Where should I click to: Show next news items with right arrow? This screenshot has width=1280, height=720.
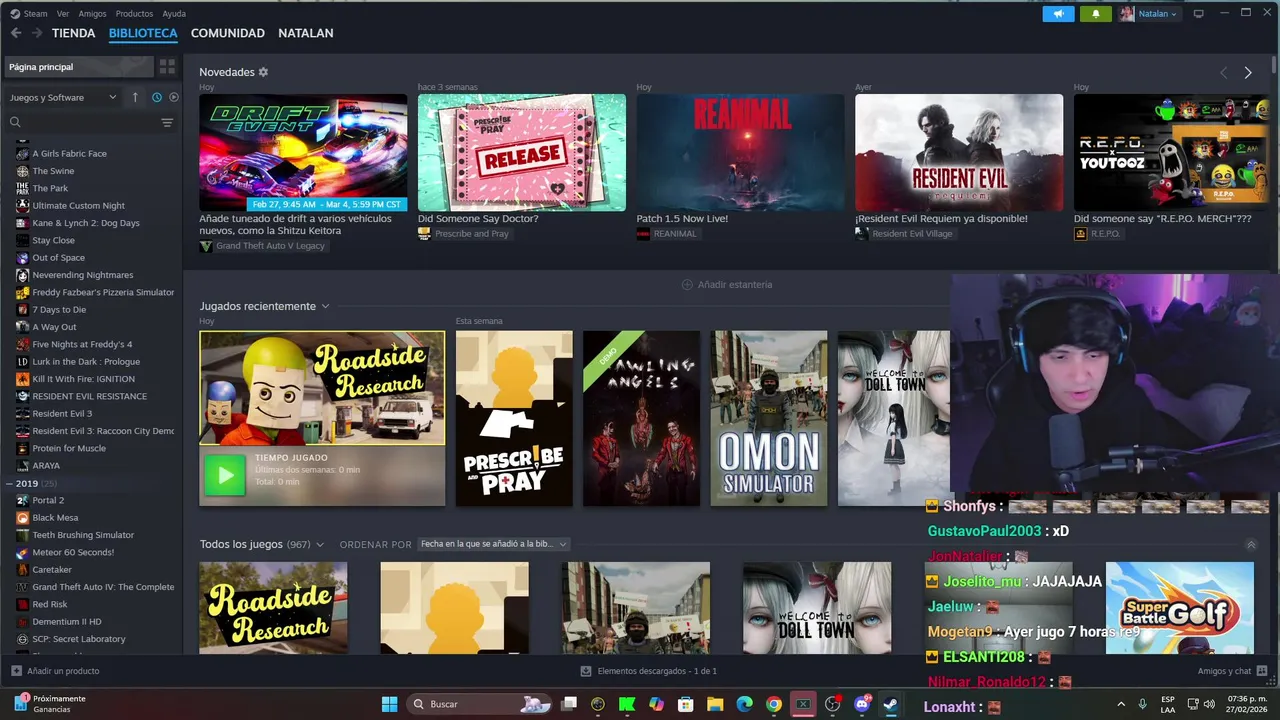coord(1248,72)
